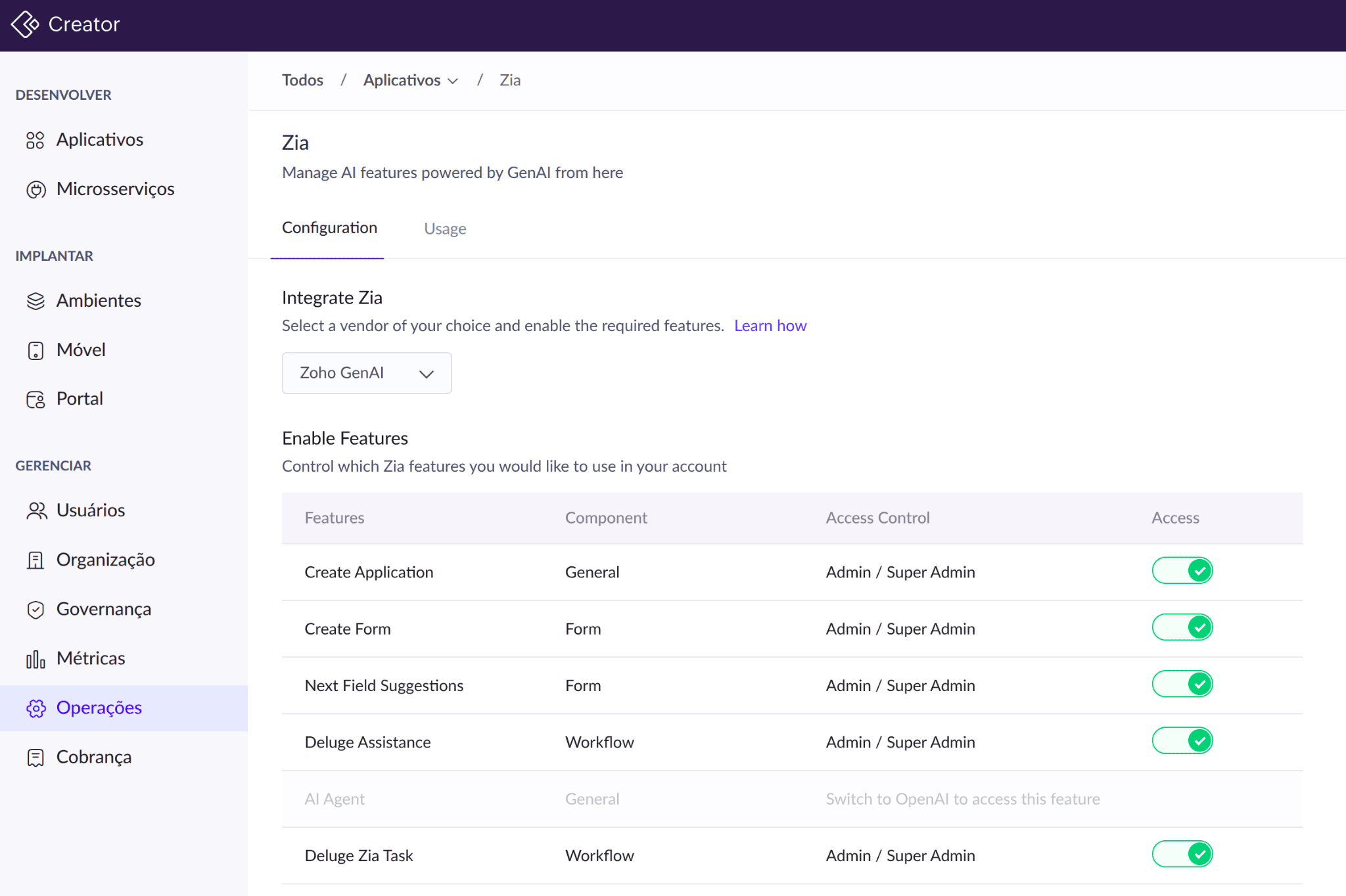Select the Portal sidebar icon
The height and width of the screenshot is (896, 1346).
[x=35, y=399]
